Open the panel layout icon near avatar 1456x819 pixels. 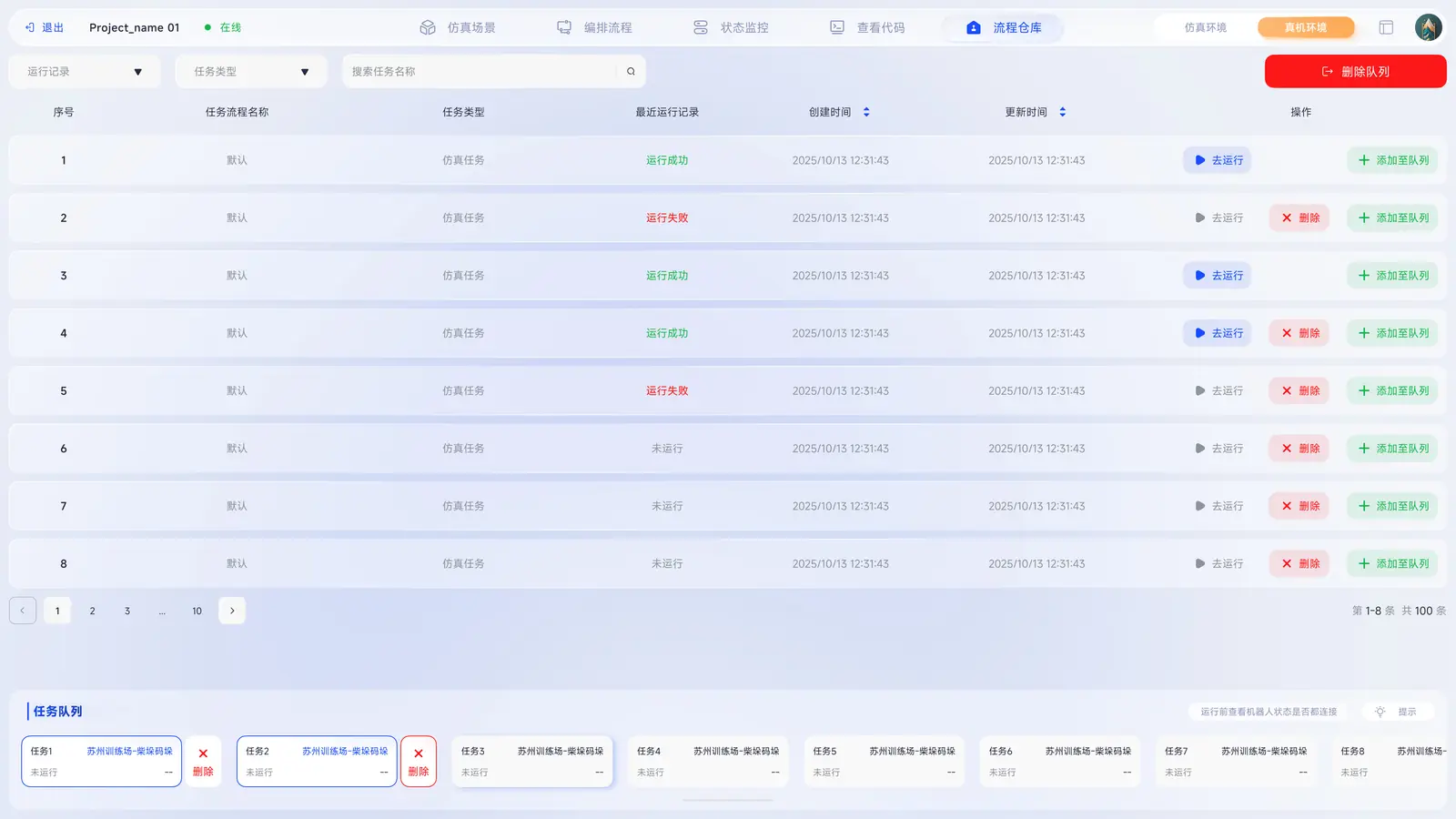tap(1386, 27)
